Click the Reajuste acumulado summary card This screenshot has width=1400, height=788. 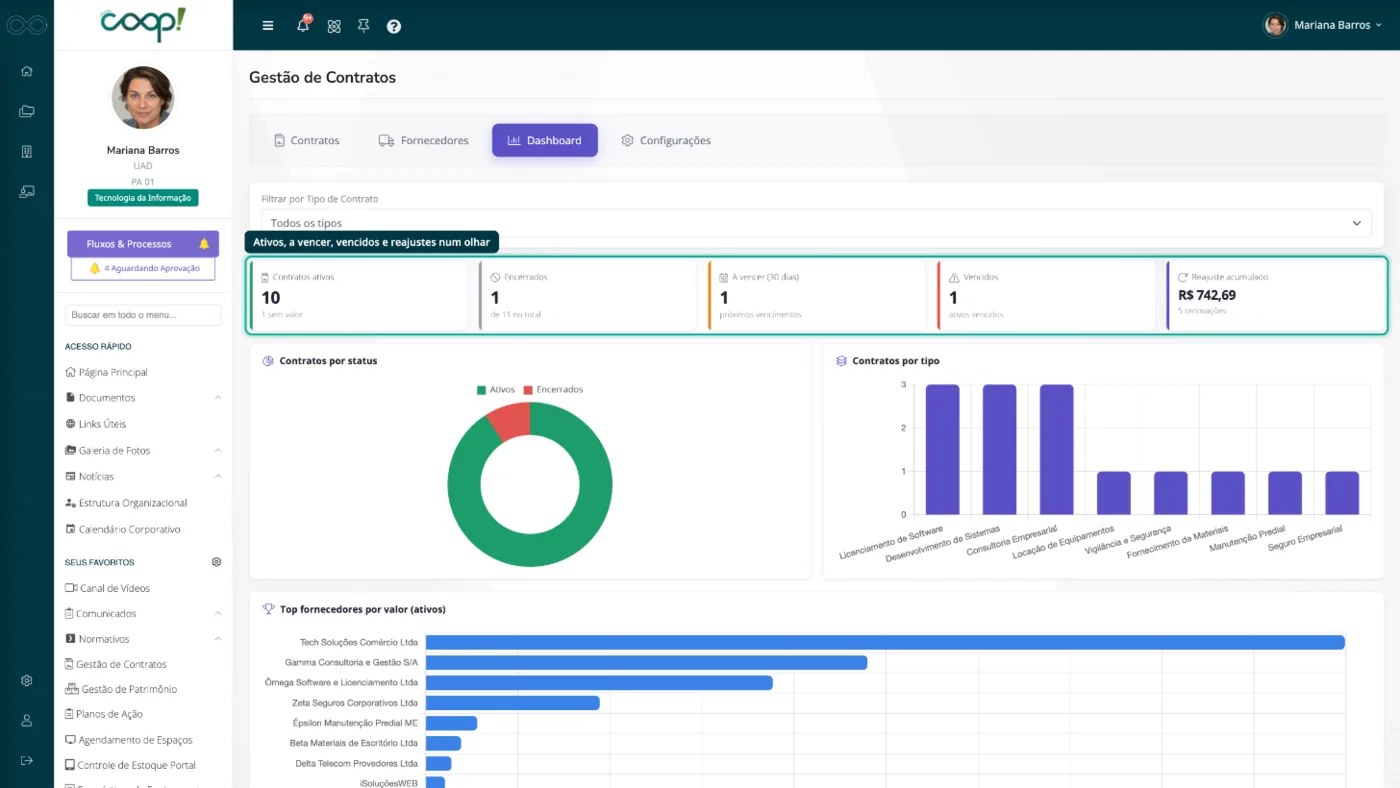(1274, 295)
